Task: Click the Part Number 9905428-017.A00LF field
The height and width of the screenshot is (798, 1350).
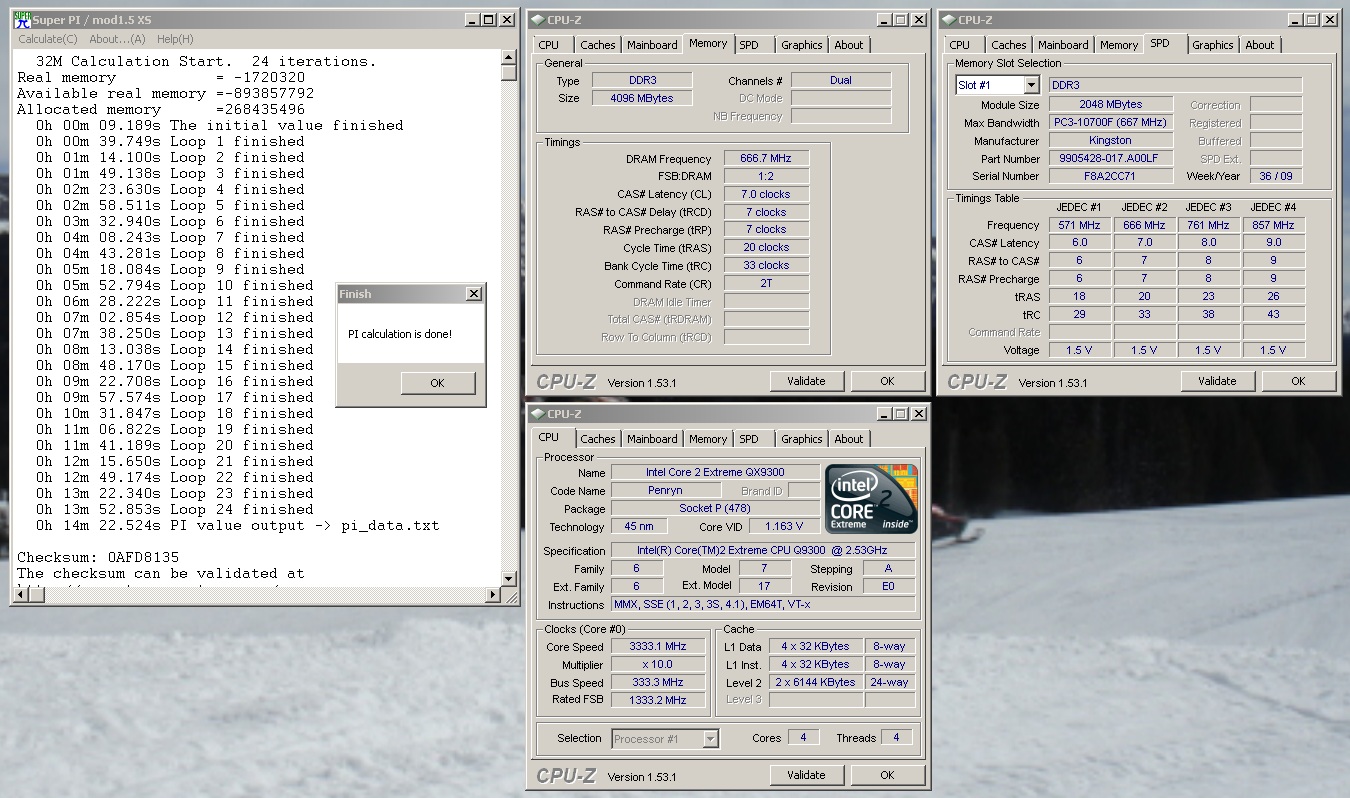Action: point(1110,158)
